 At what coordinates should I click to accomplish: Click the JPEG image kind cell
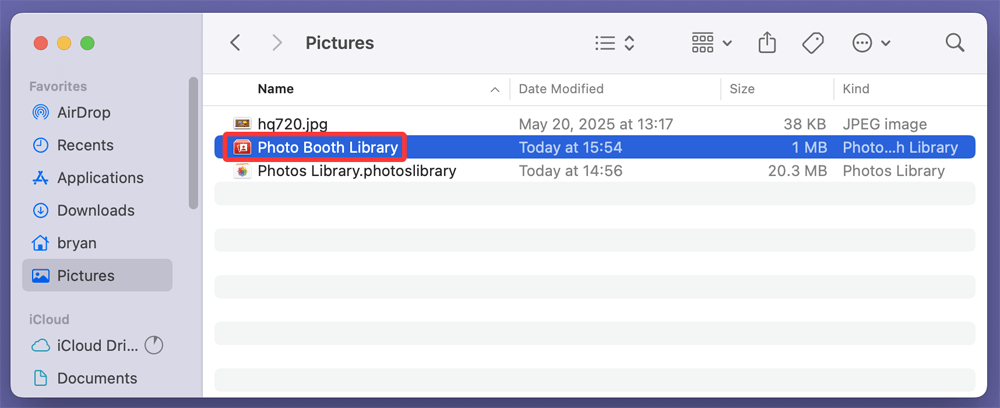click(885, 124)
